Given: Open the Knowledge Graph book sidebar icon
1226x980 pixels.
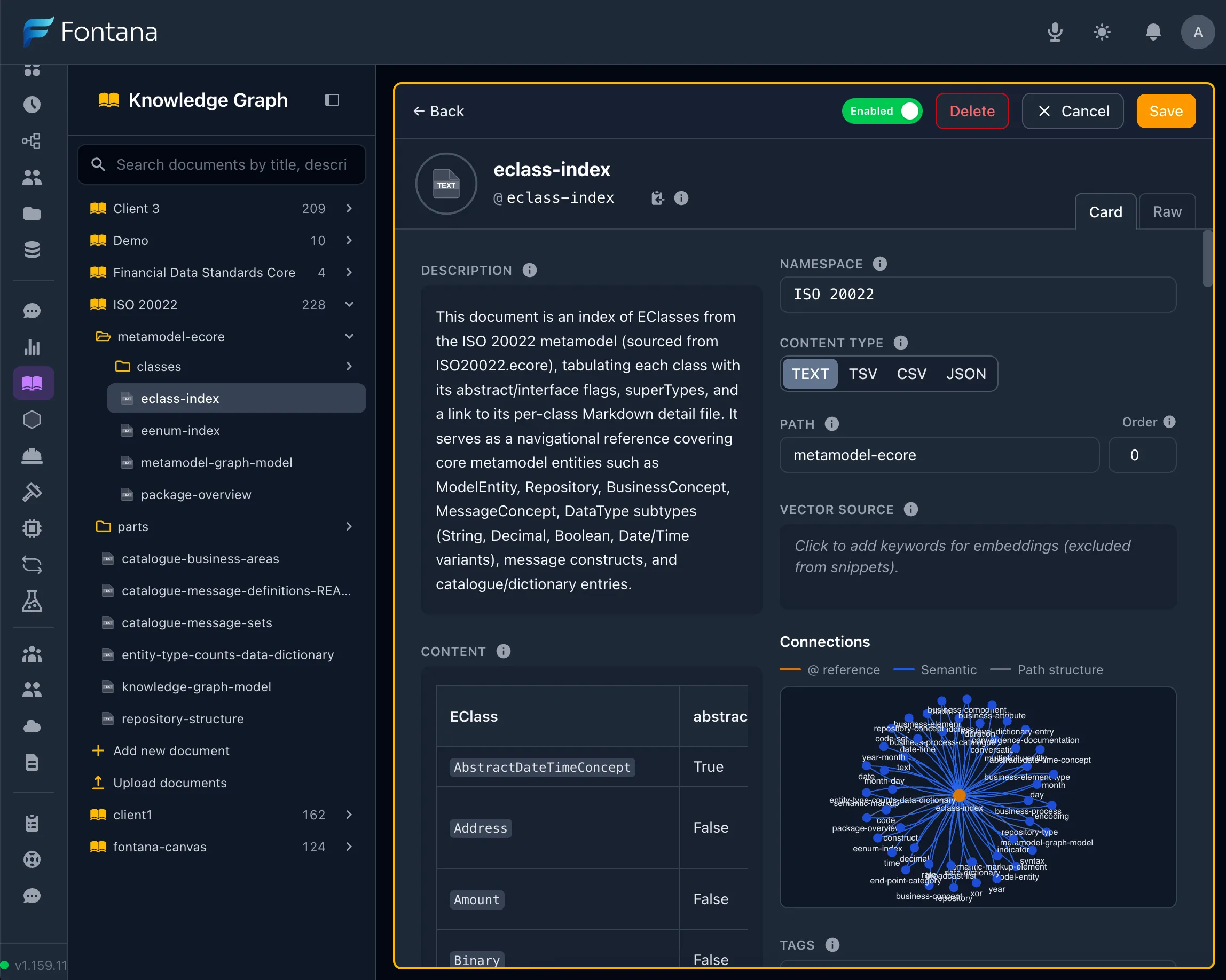Looking at the screenshot, I should 33,383.
